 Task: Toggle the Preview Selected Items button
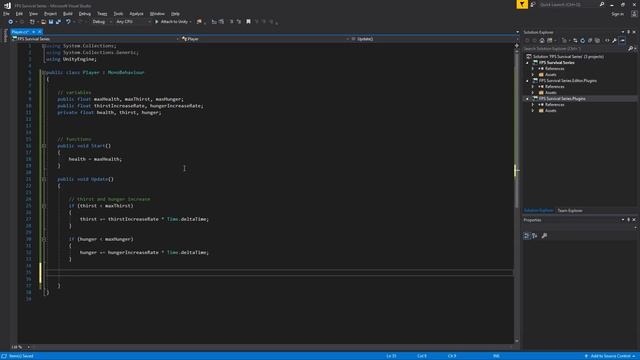point(622,40)
